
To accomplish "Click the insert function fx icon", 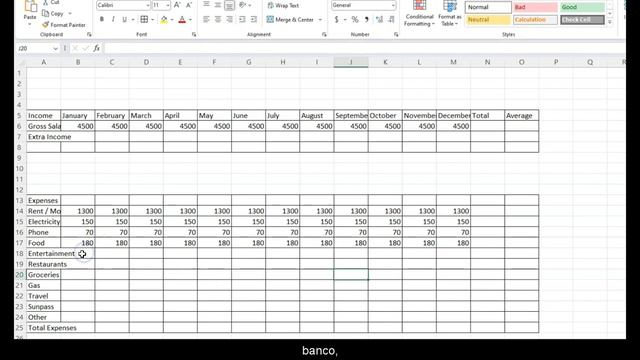I will coord(96,48).
